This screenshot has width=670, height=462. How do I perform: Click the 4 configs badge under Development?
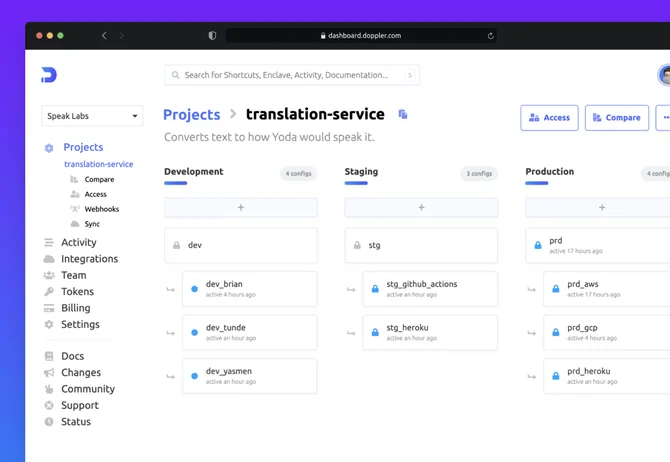pyautogui.click(x=299, y=174)
